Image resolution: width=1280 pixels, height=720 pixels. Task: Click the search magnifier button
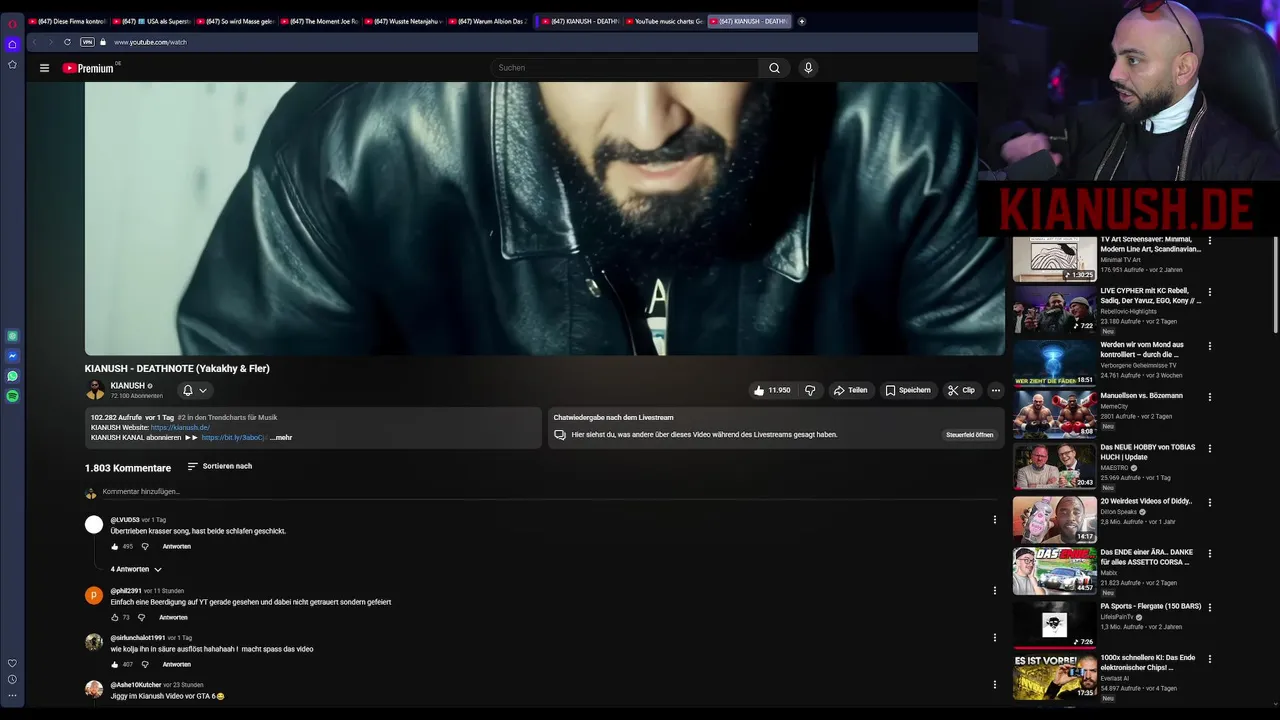pos(774,68)
